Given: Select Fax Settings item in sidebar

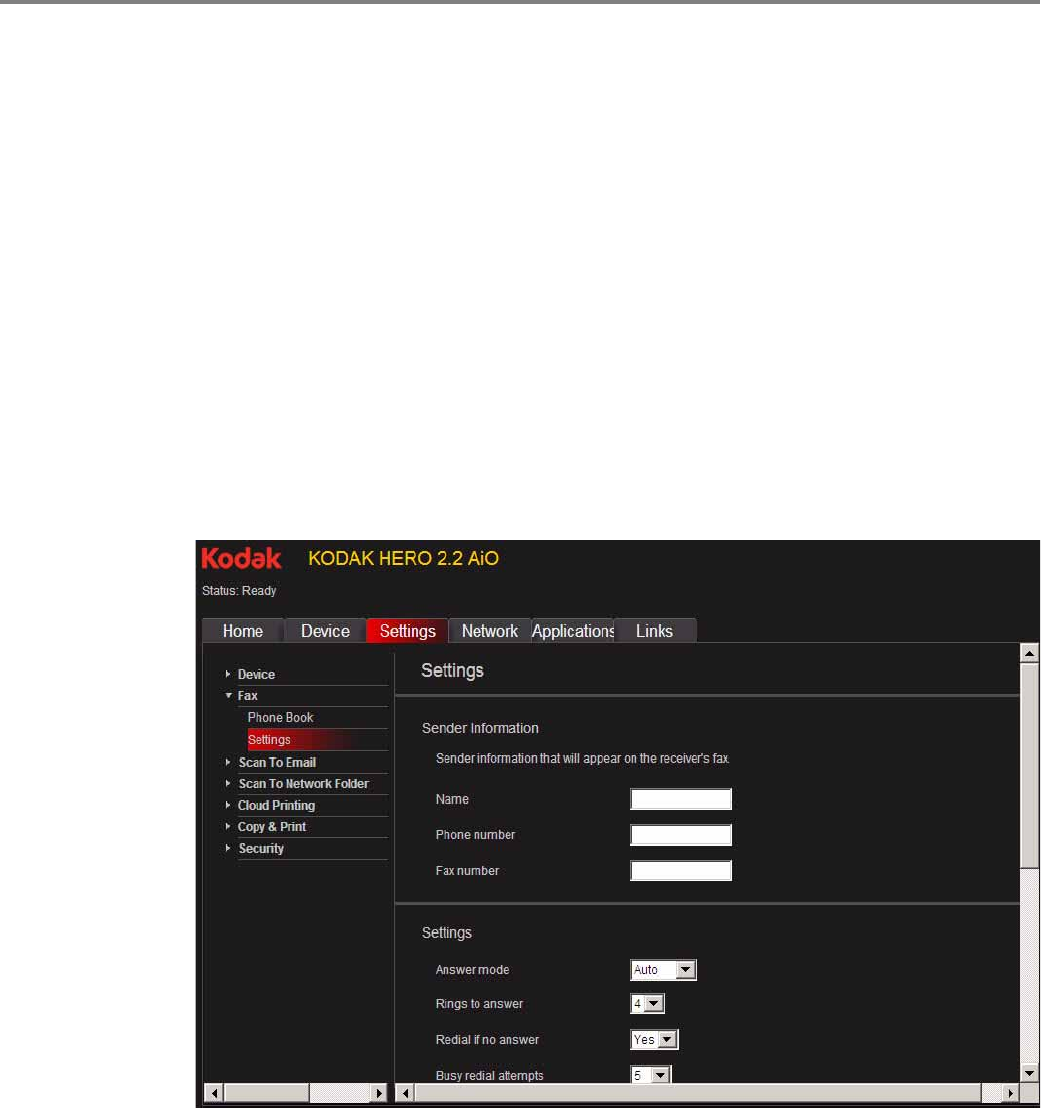Looking at the screenshot, I should click(317, 739).
